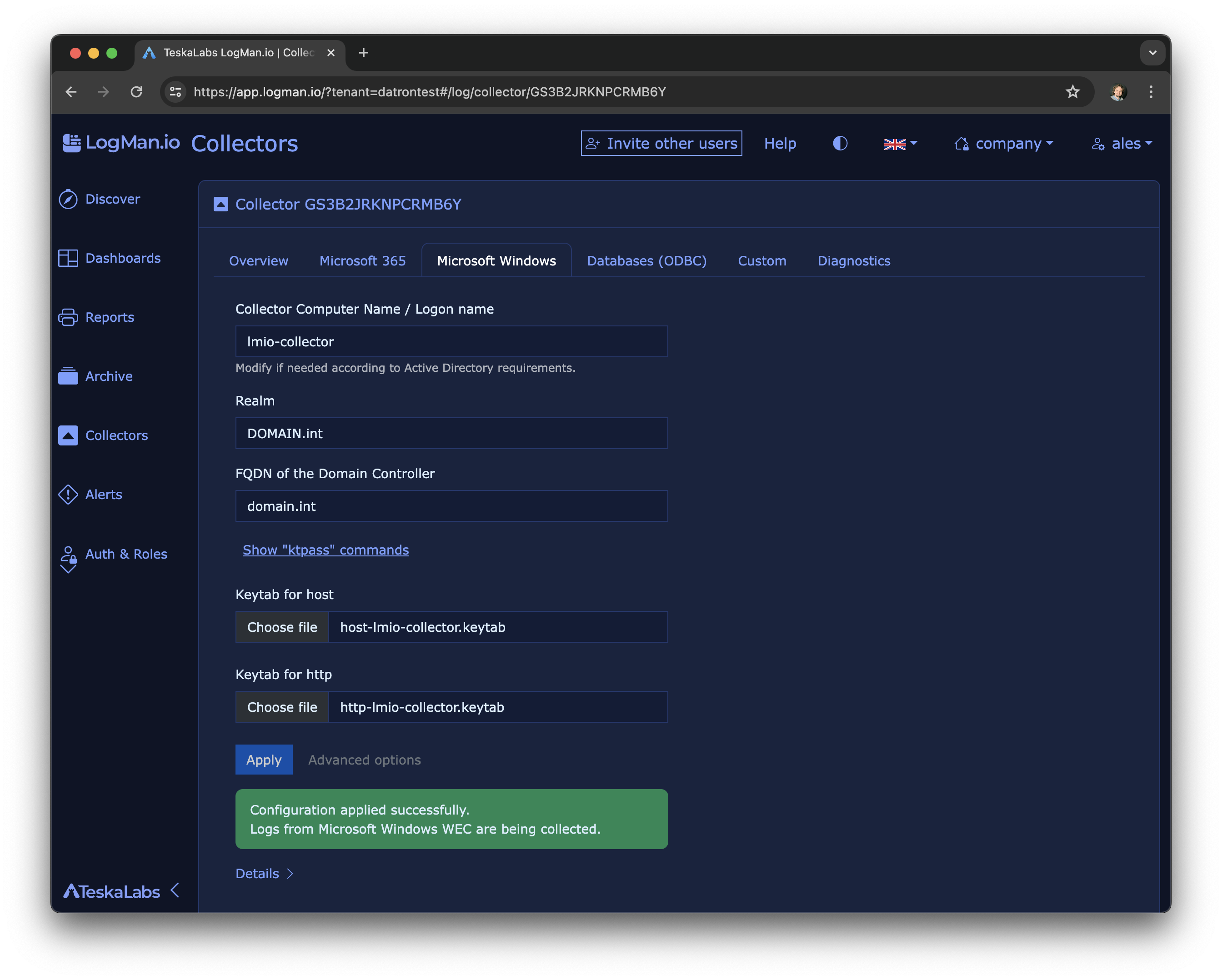Click the http-lmio-collector.keytab filename

(x=422, y=707)
